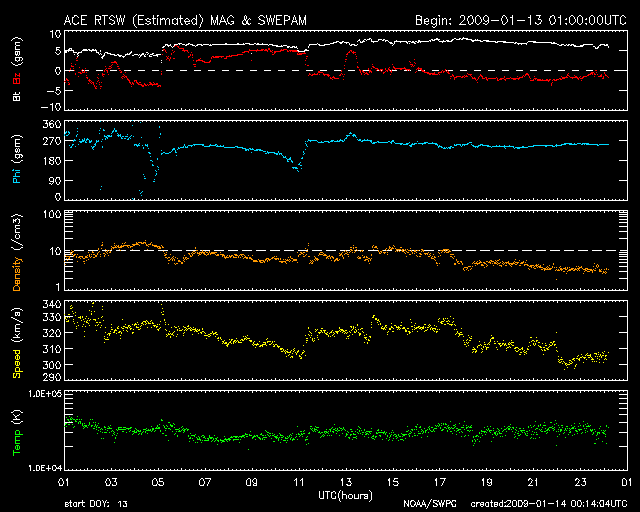Click the '270' tick on Phi axis

coord(52,141)
